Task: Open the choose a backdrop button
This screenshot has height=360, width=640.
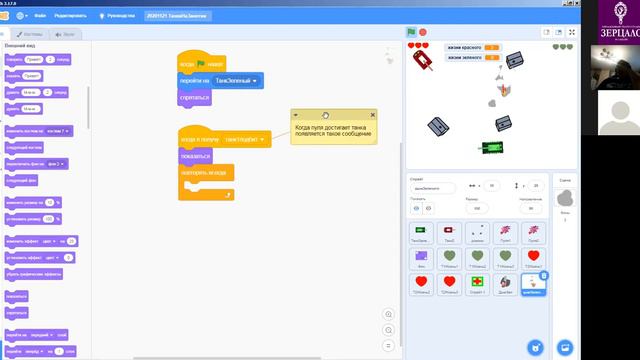Action: [565, 348]
